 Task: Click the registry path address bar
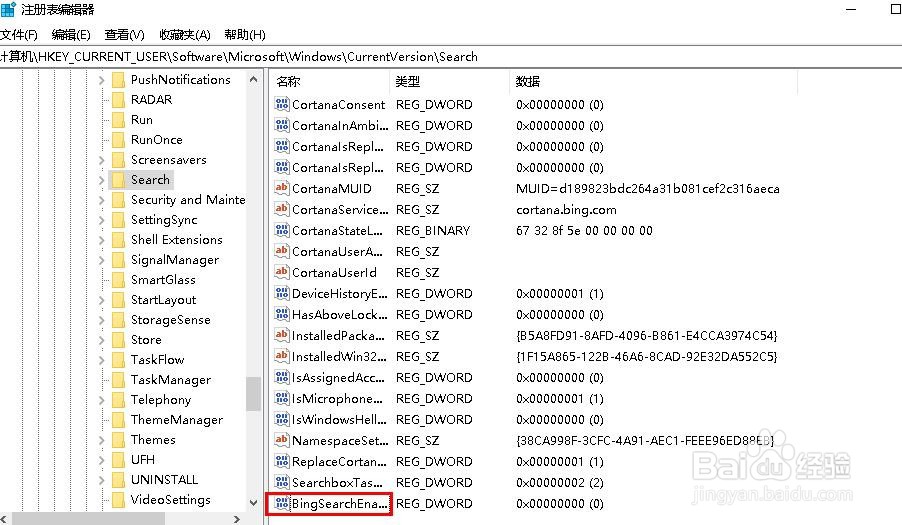[451, 56]
